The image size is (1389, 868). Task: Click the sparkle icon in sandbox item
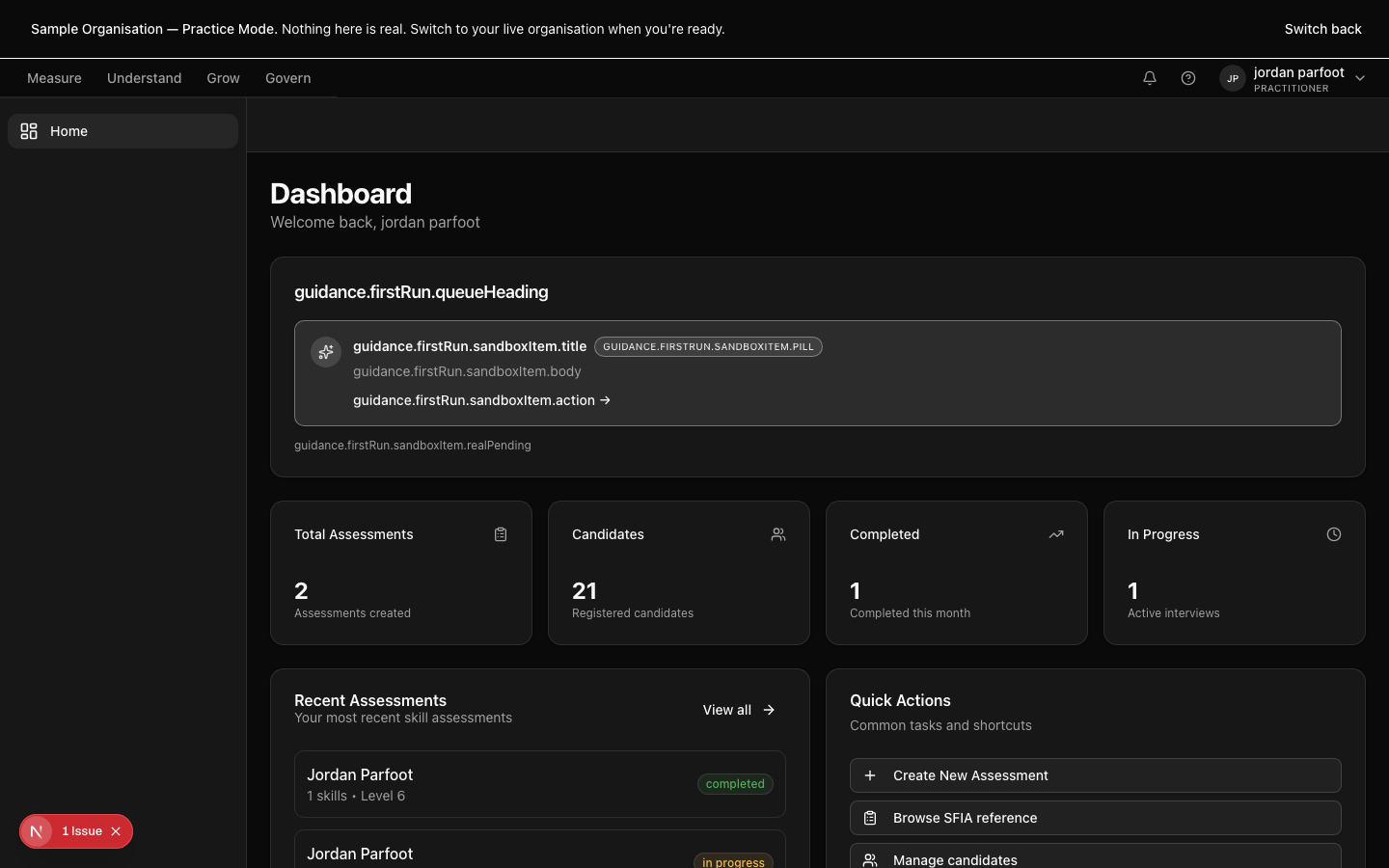point(326,352)
